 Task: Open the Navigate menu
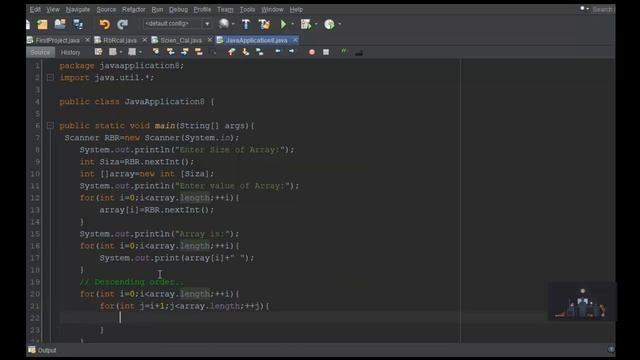[78, 9]
